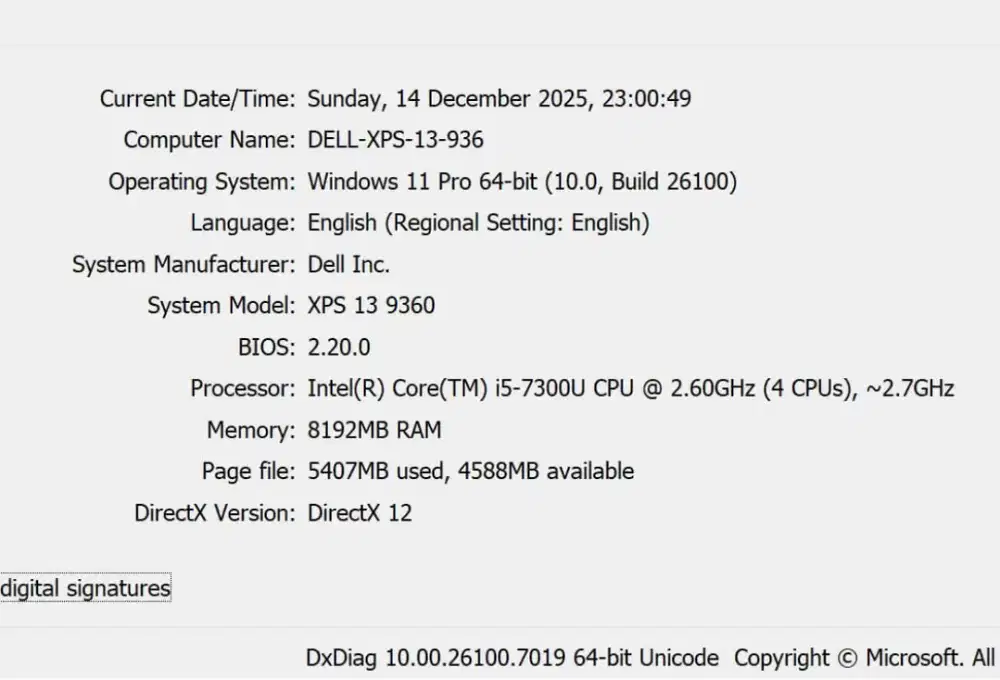Screen dimensions: 1000x680
Task: Click the DxDiag version text in status bar
Action: (x=512, y=658)
